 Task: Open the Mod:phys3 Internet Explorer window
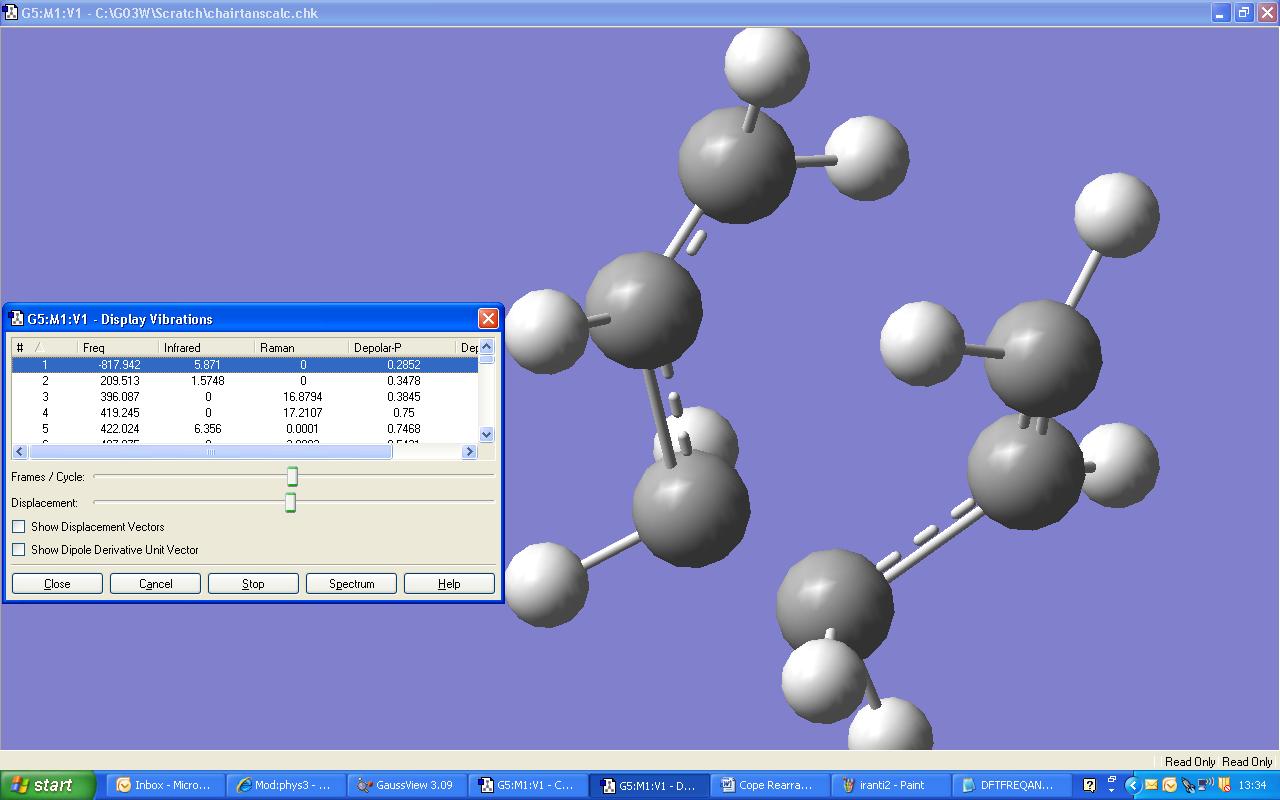[284, 785]
